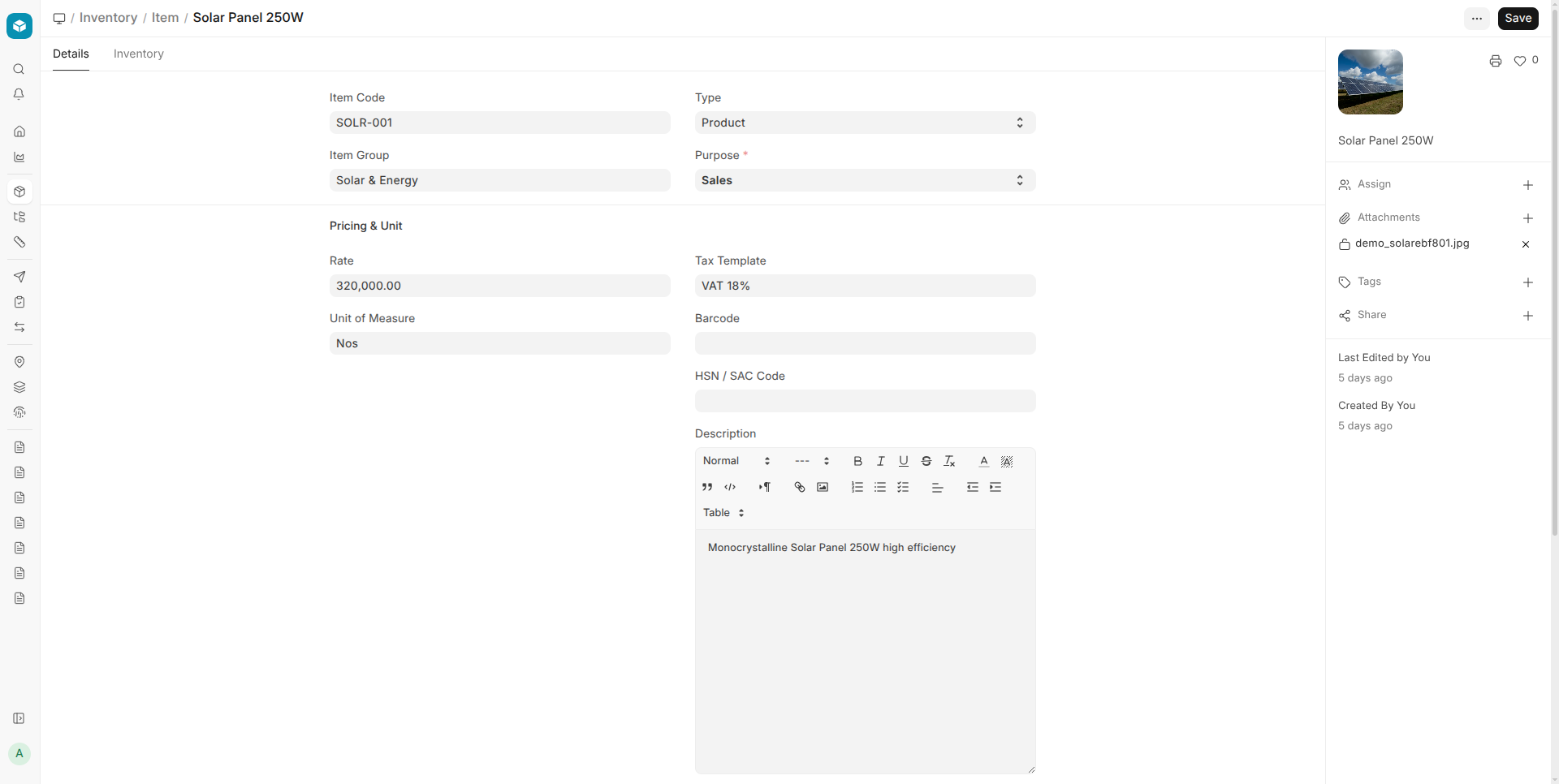Add an assignee with Assign plus
The image size is (1559, 784).
click(x=1528, y=185)
